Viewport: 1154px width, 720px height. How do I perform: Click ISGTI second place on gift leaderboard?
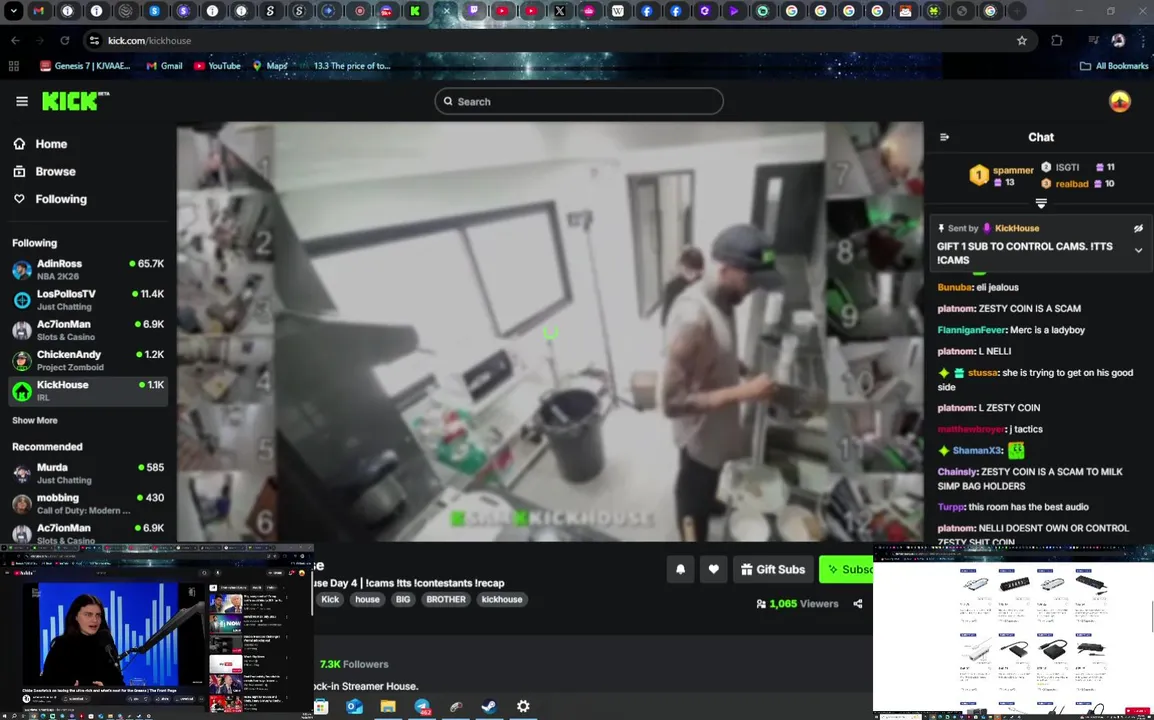(x=1066, y=167)
